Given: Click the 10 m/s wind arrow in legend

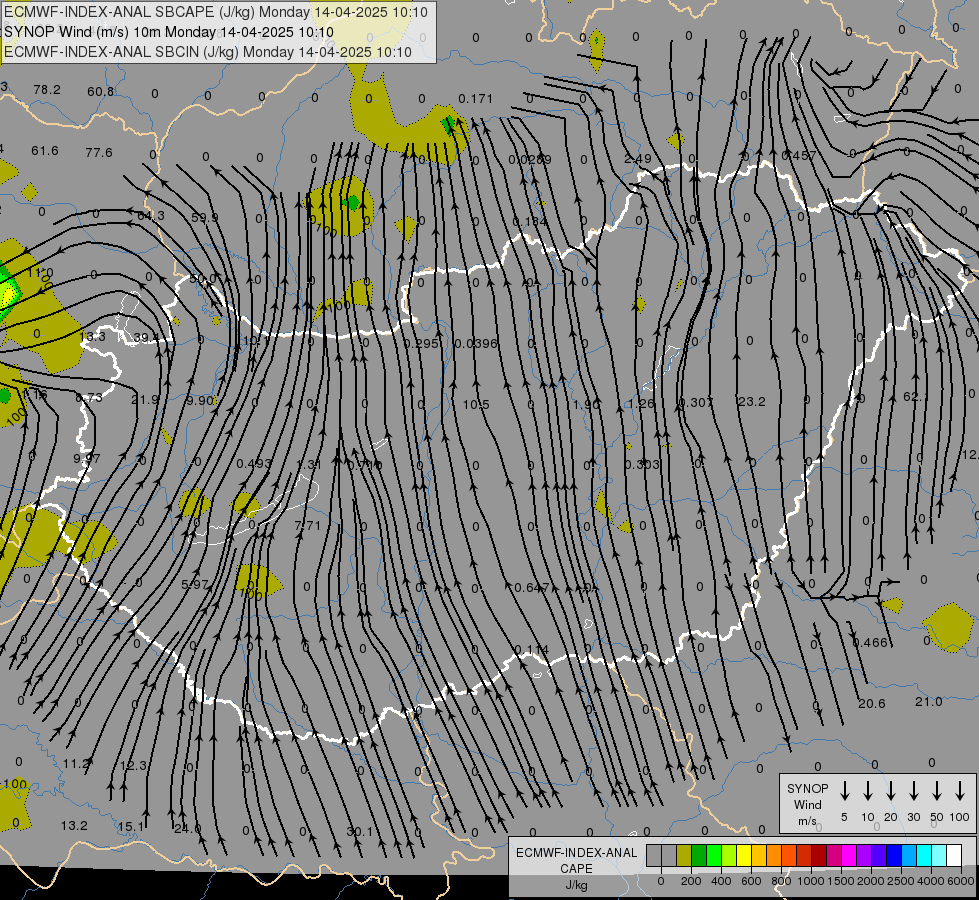Looking at the screenshot, I should coord(867,791).
